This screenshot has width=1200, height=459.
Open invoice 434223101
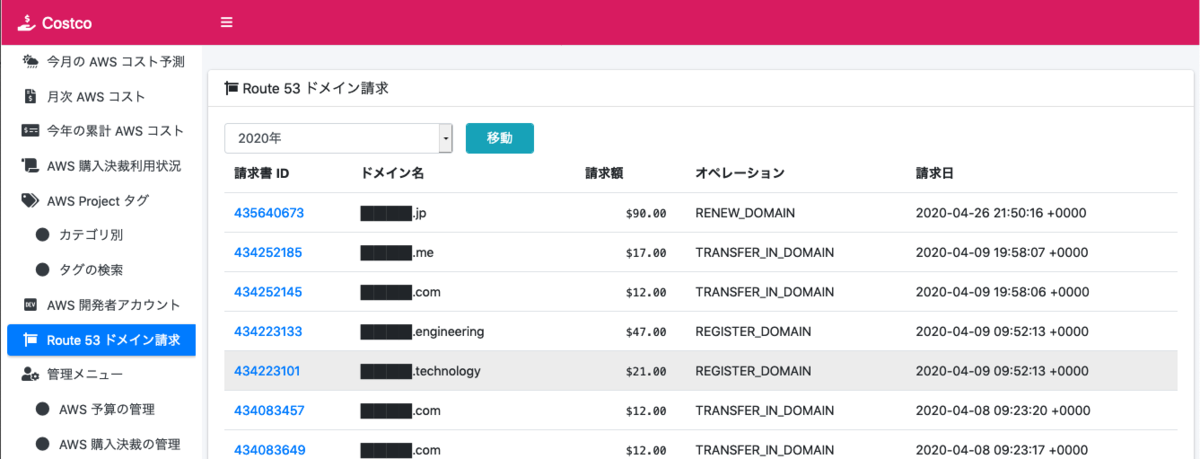click(267, 371)
